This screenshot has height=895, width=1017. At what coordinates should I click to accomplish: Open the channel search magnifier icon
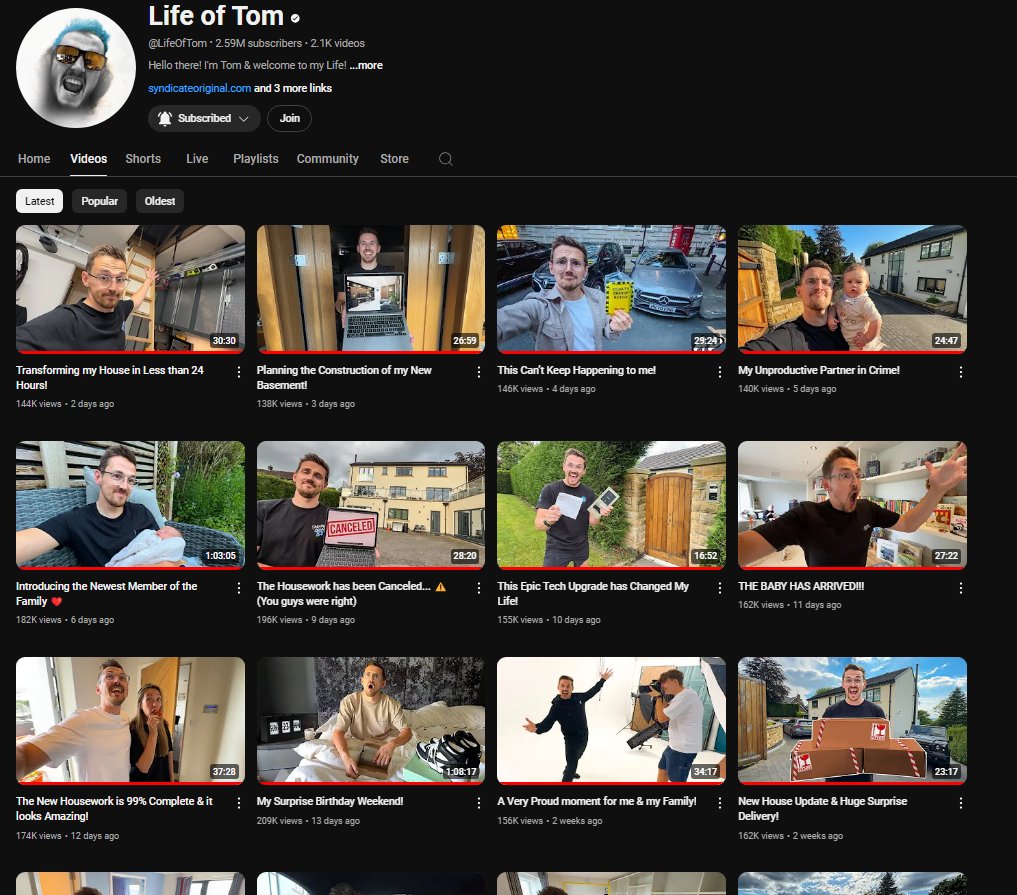pos(446,159)
